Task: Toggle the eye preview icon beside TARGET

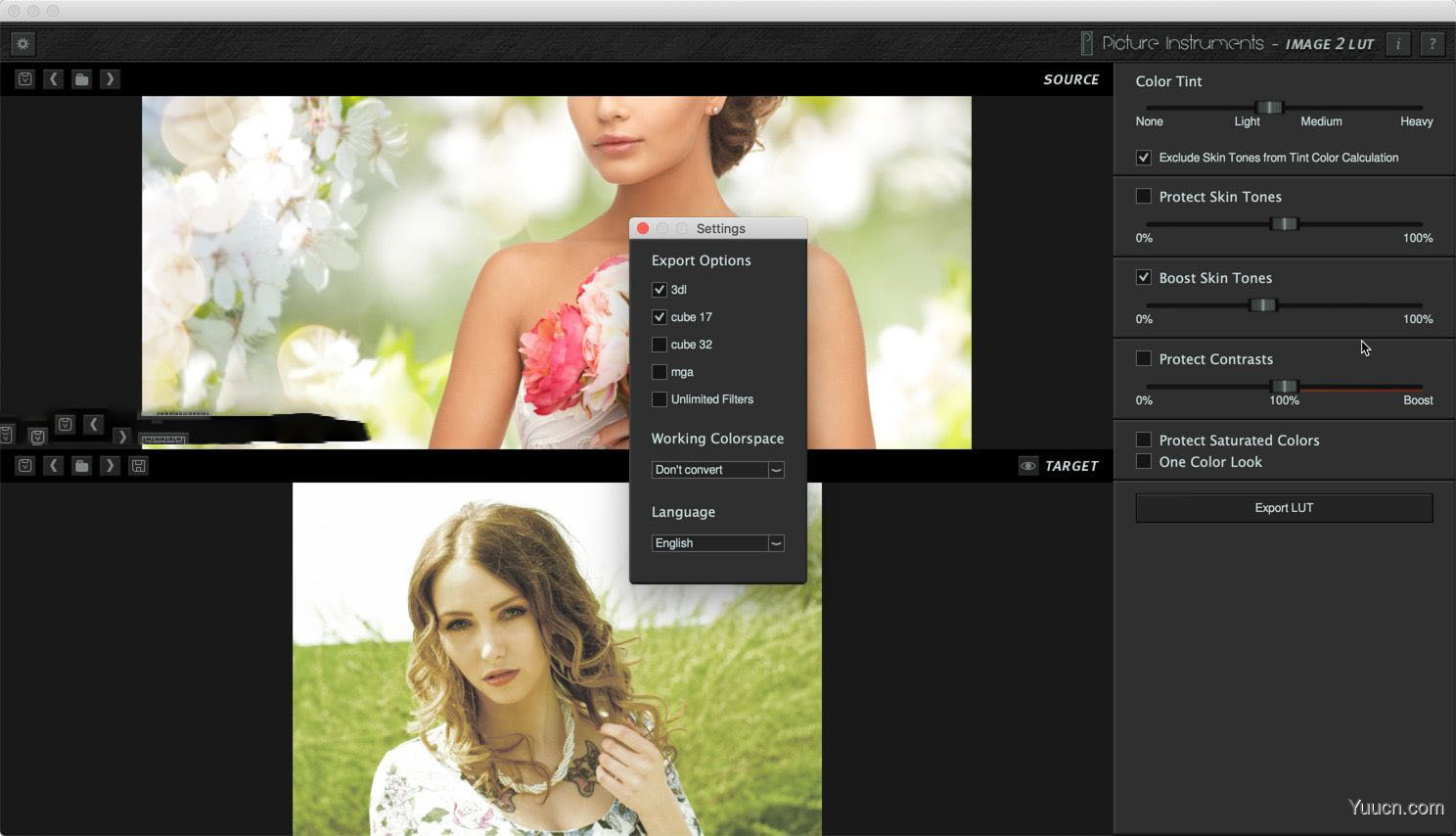Action: pos(1027,466)
